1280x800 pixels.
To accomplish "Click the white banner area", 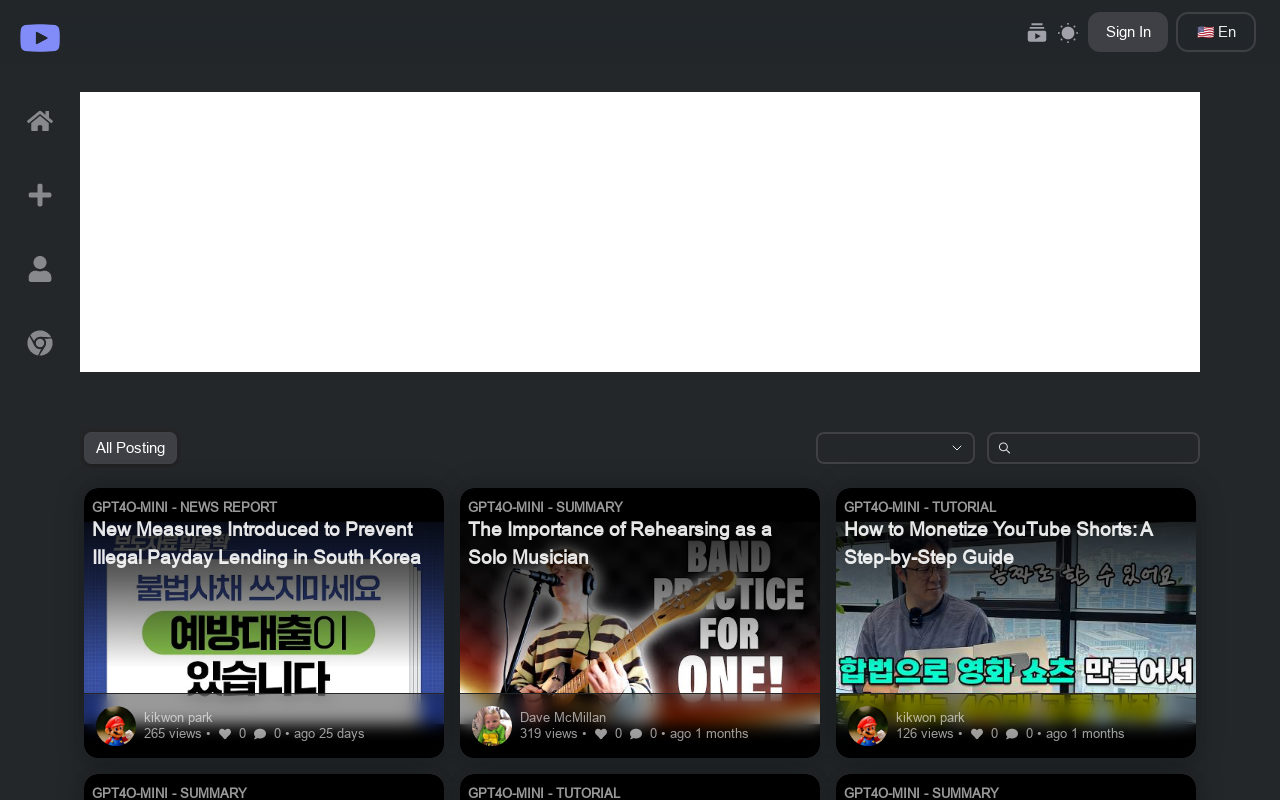I will [640, 232].
